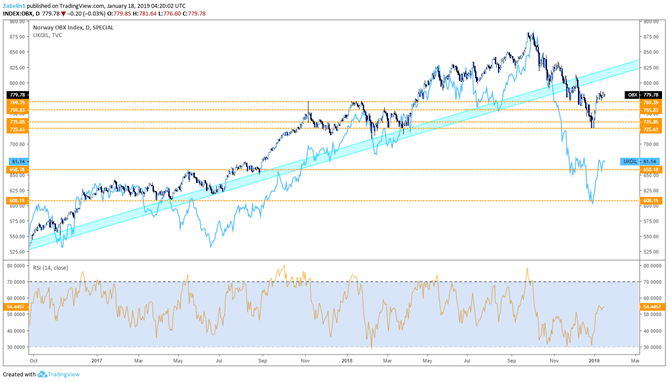Click the red down-arrow change indicator
The image size is (668, 382).
click(x=63, y=14)
